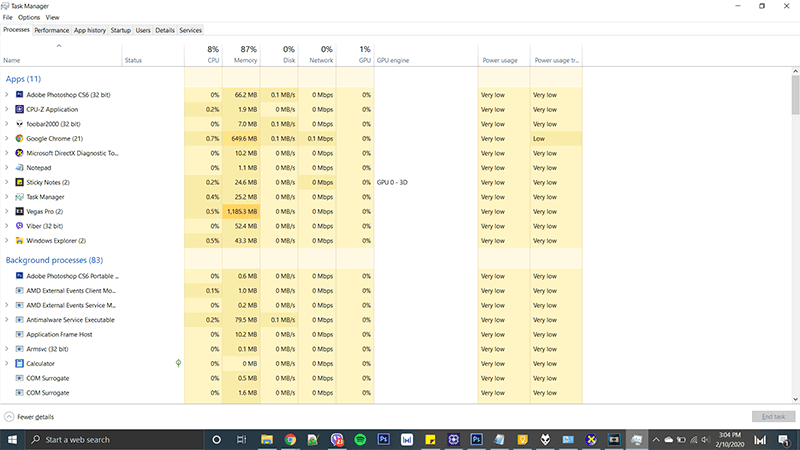The image size is (800, 450).
Task: Open CPU-Z from the taskbar
Action: 454,439
